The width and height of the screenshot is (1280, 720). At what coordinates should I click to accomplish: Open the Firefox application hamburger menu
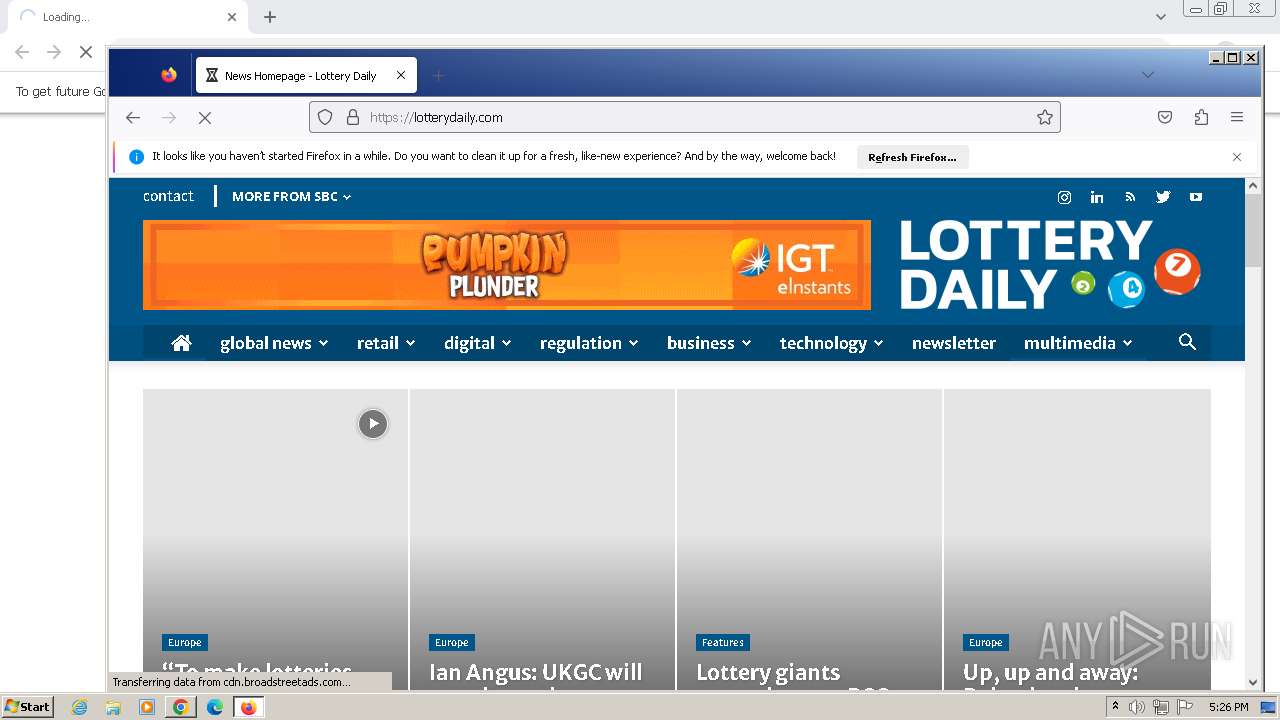(x=1237, y=117)
